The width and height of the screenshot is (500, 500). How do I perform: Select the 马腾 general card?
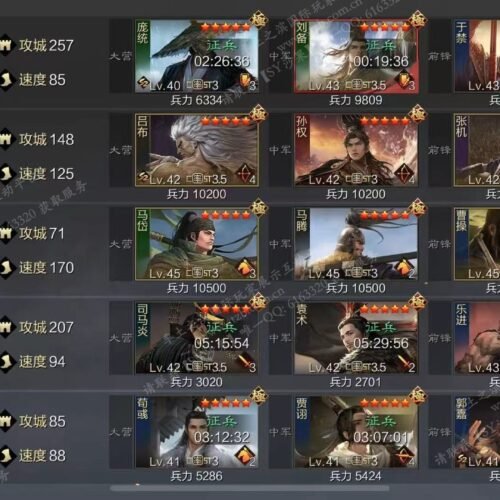(356, 244)
